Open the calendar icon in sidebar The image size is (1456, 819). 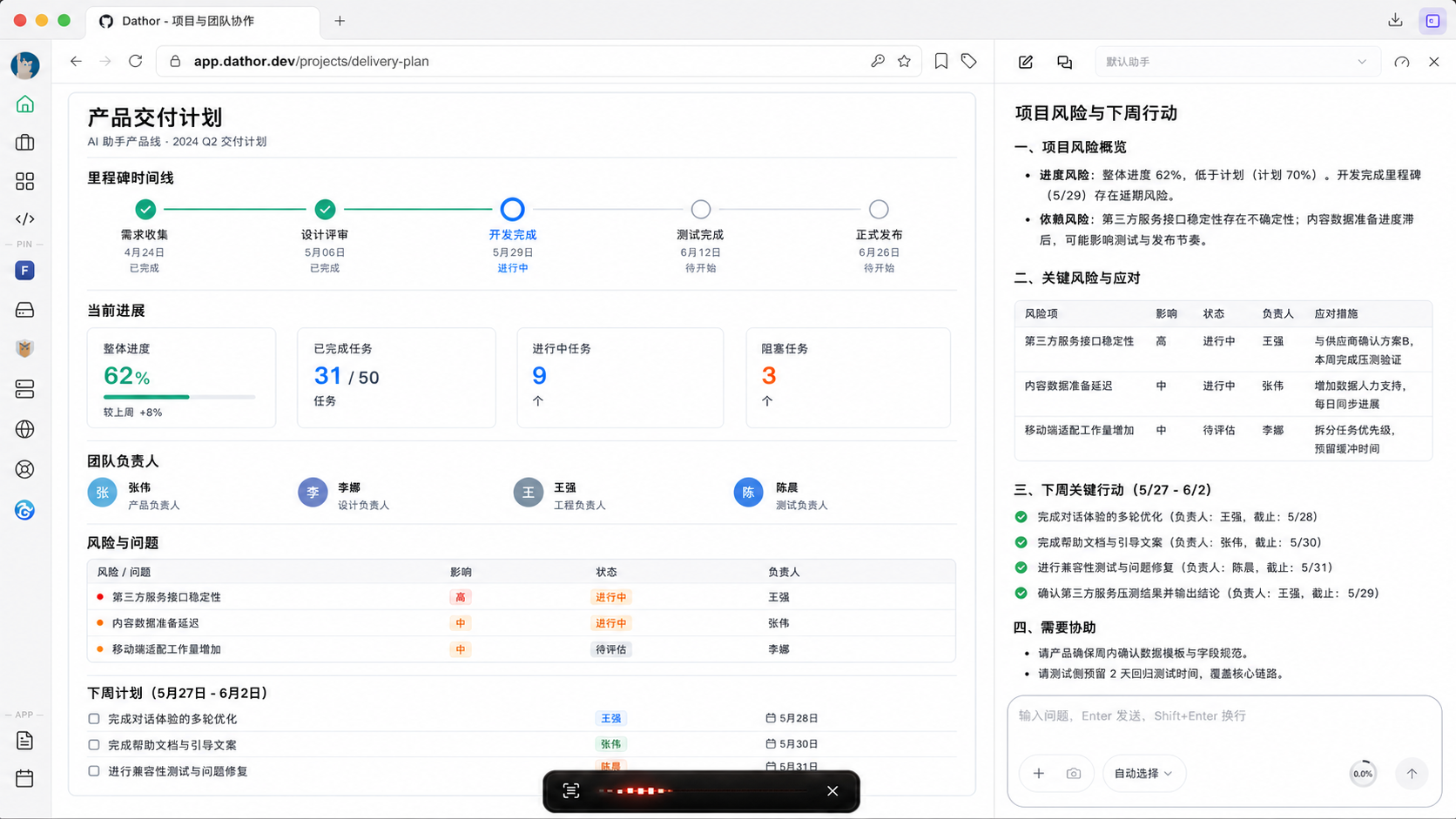(x=24, y=778)
